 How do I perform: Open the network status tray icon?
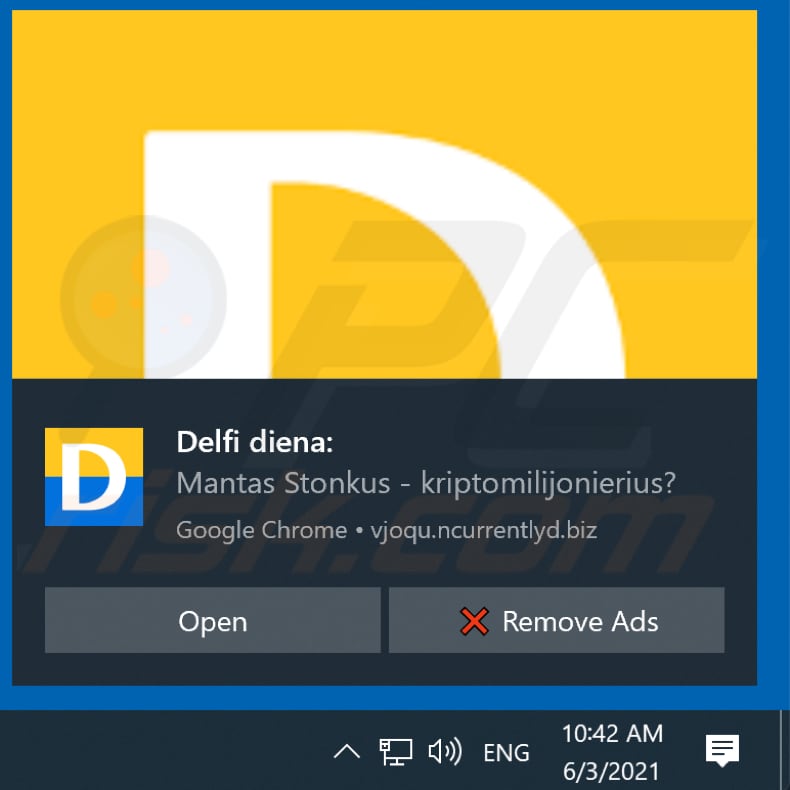click(396, 752)
